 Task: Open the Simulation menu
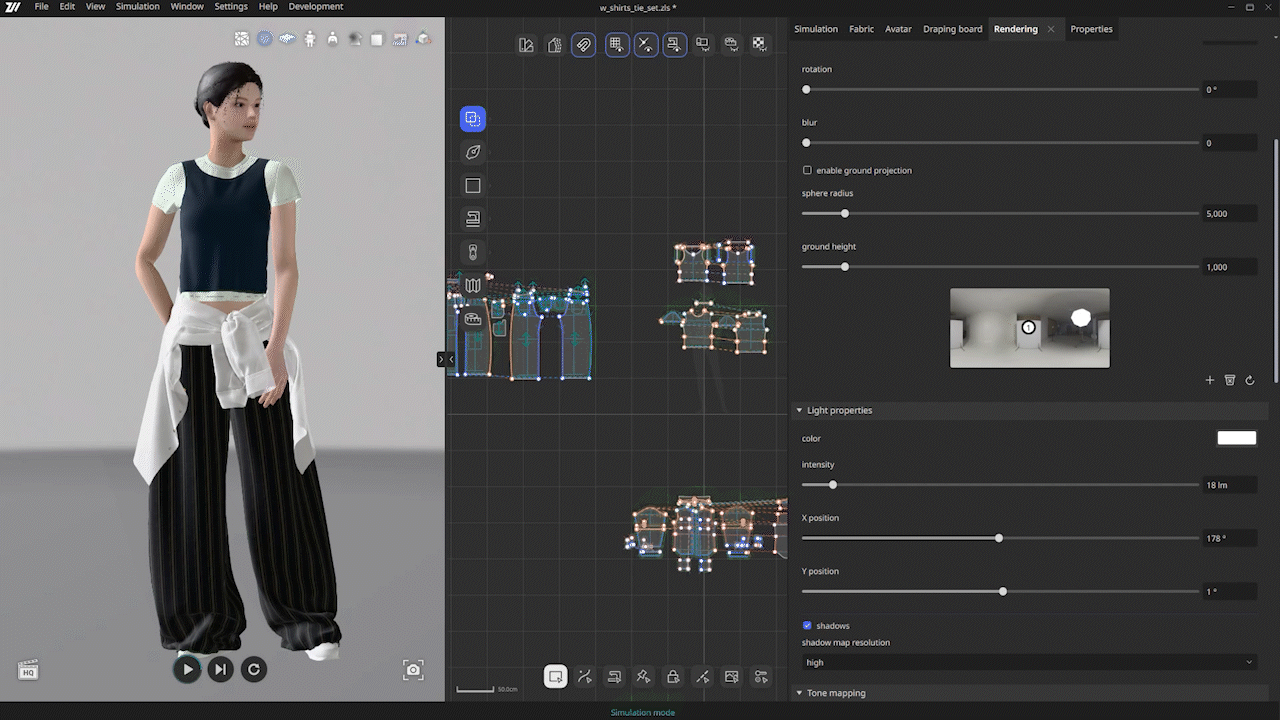point(137,6)
